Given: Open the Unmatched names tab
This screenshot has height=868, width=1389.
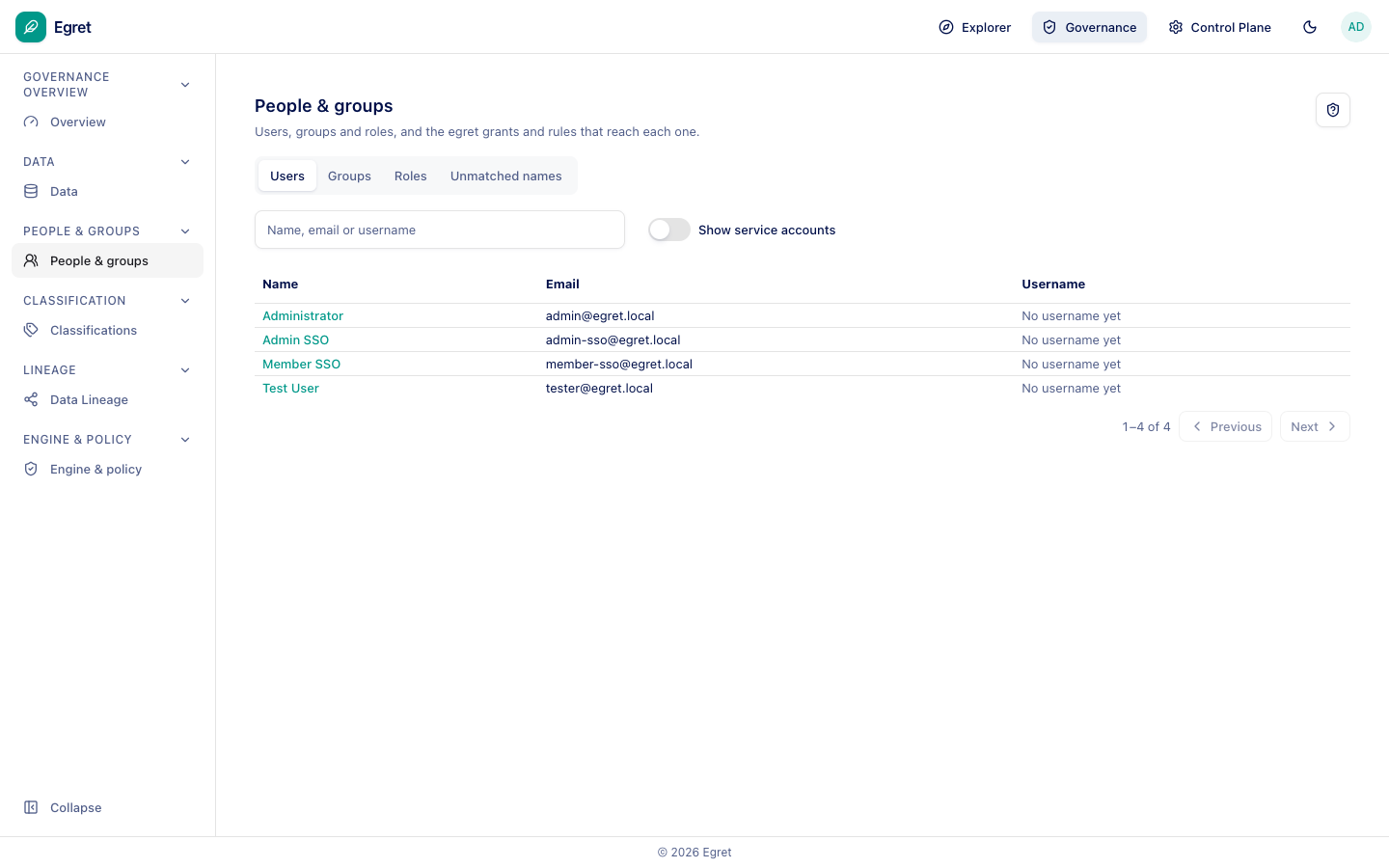Looking at the screenshot, I should pos(505,176).
